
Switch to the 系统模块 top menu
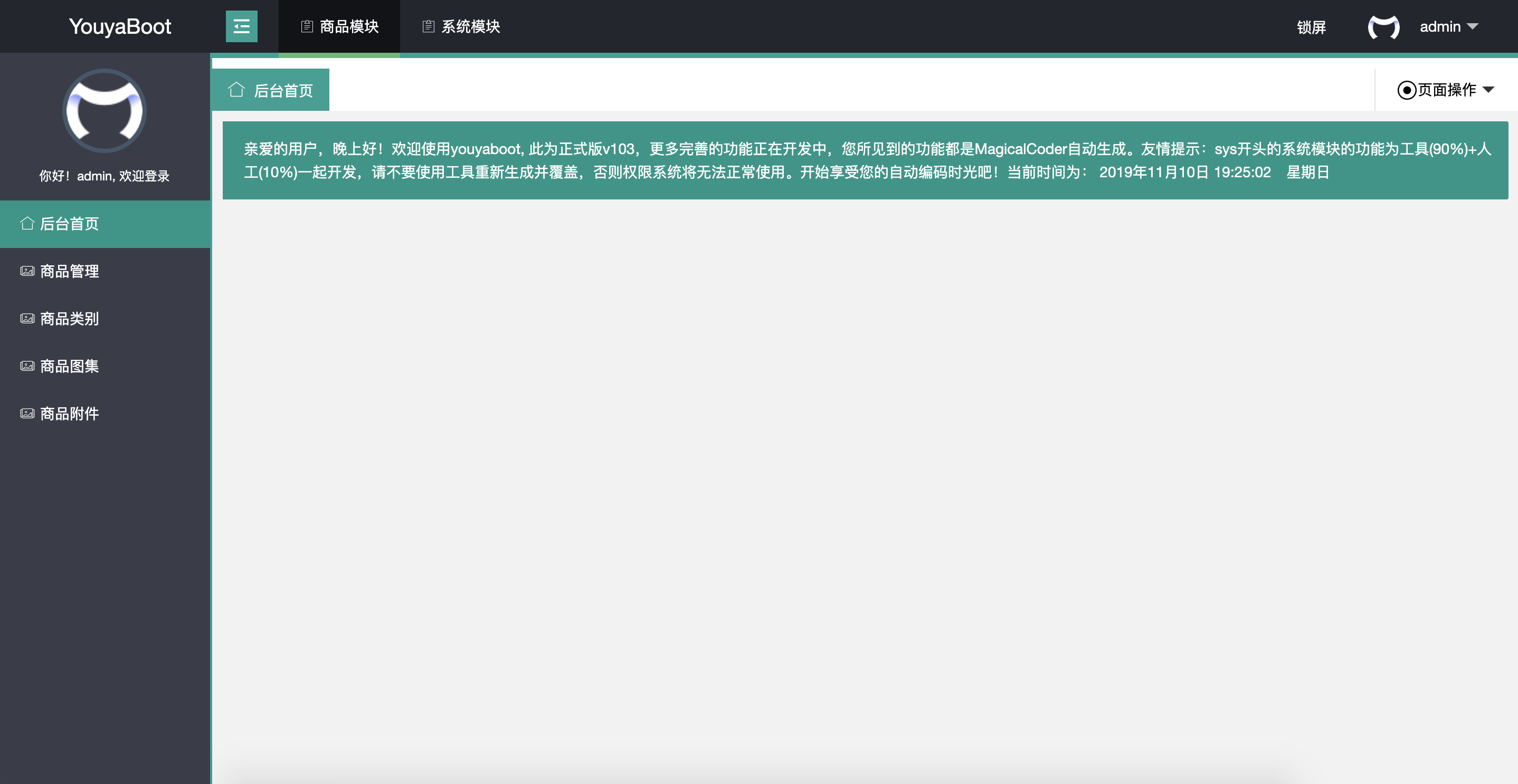pos(470,26)
